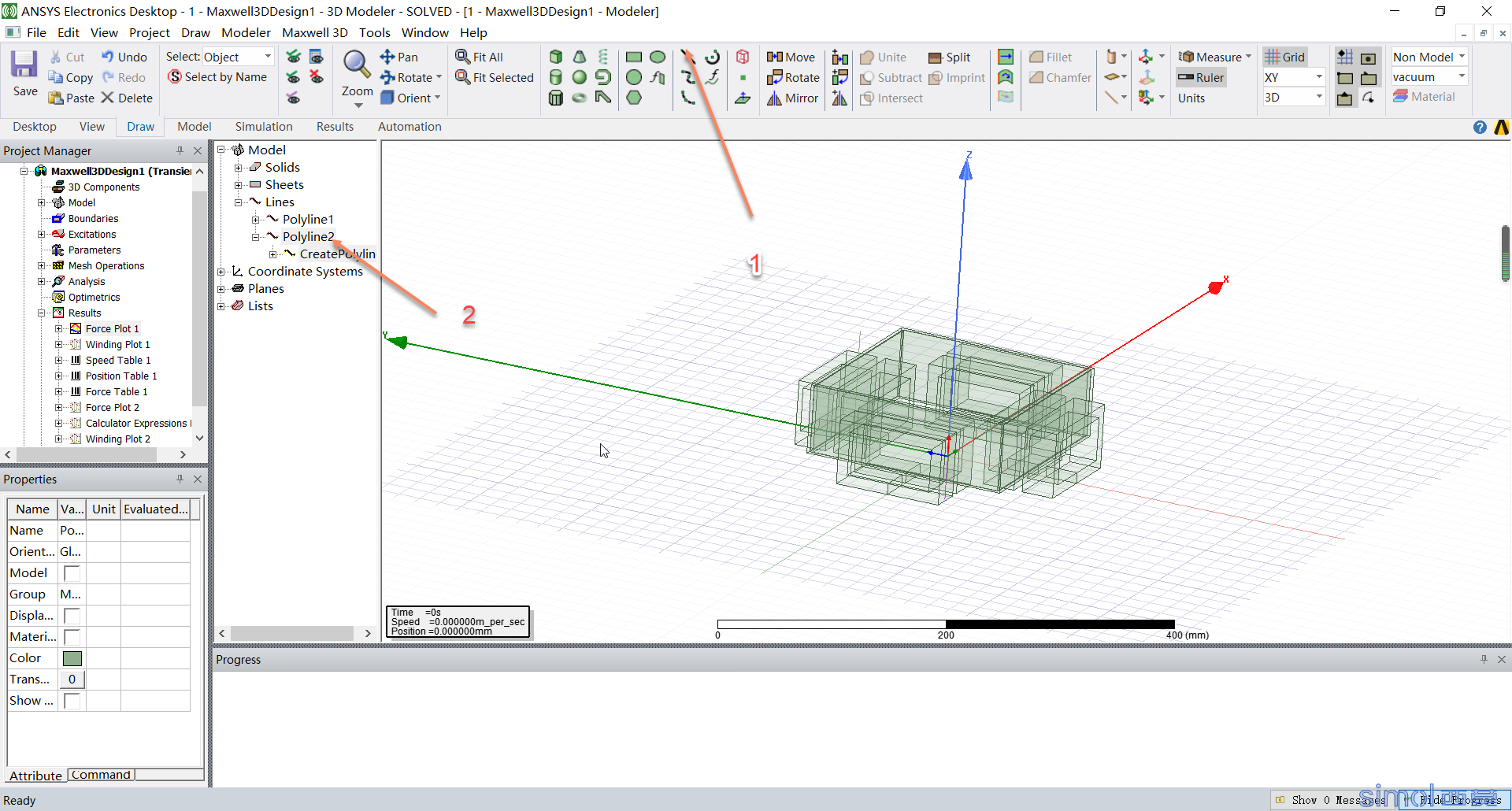
Task: Select the Draw torus tool
Action: point(580,98)
